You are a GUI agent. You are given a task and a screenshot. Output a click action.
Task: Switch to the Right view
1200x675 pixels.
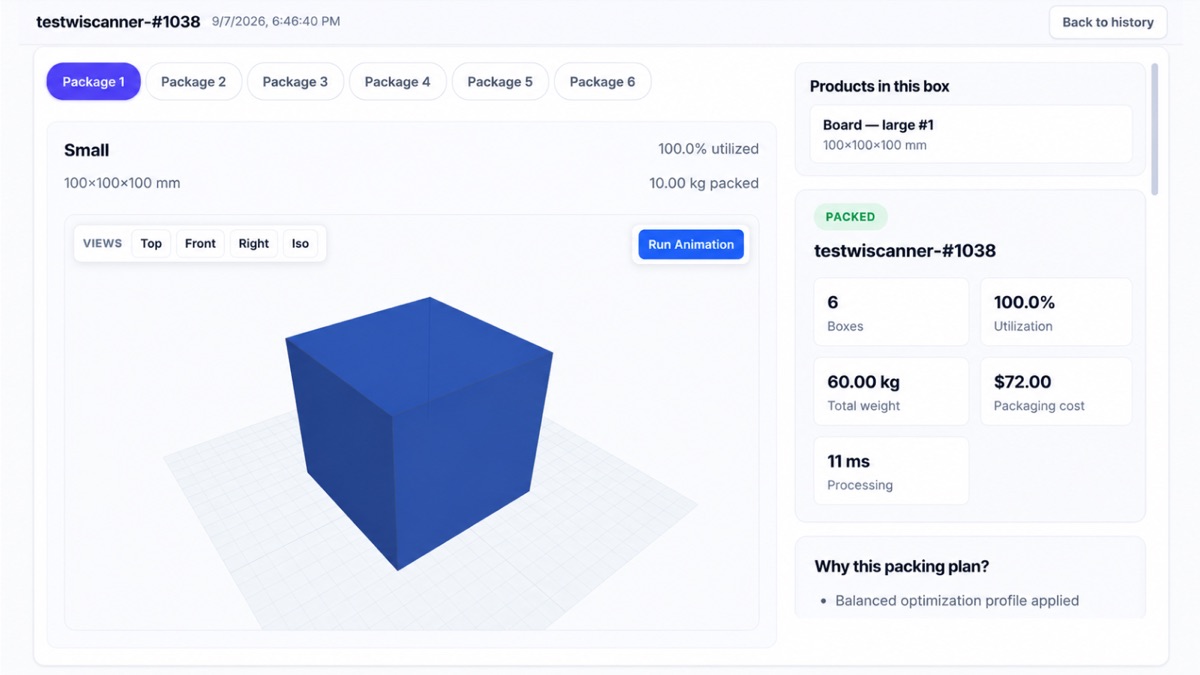(x=254, y=243)
